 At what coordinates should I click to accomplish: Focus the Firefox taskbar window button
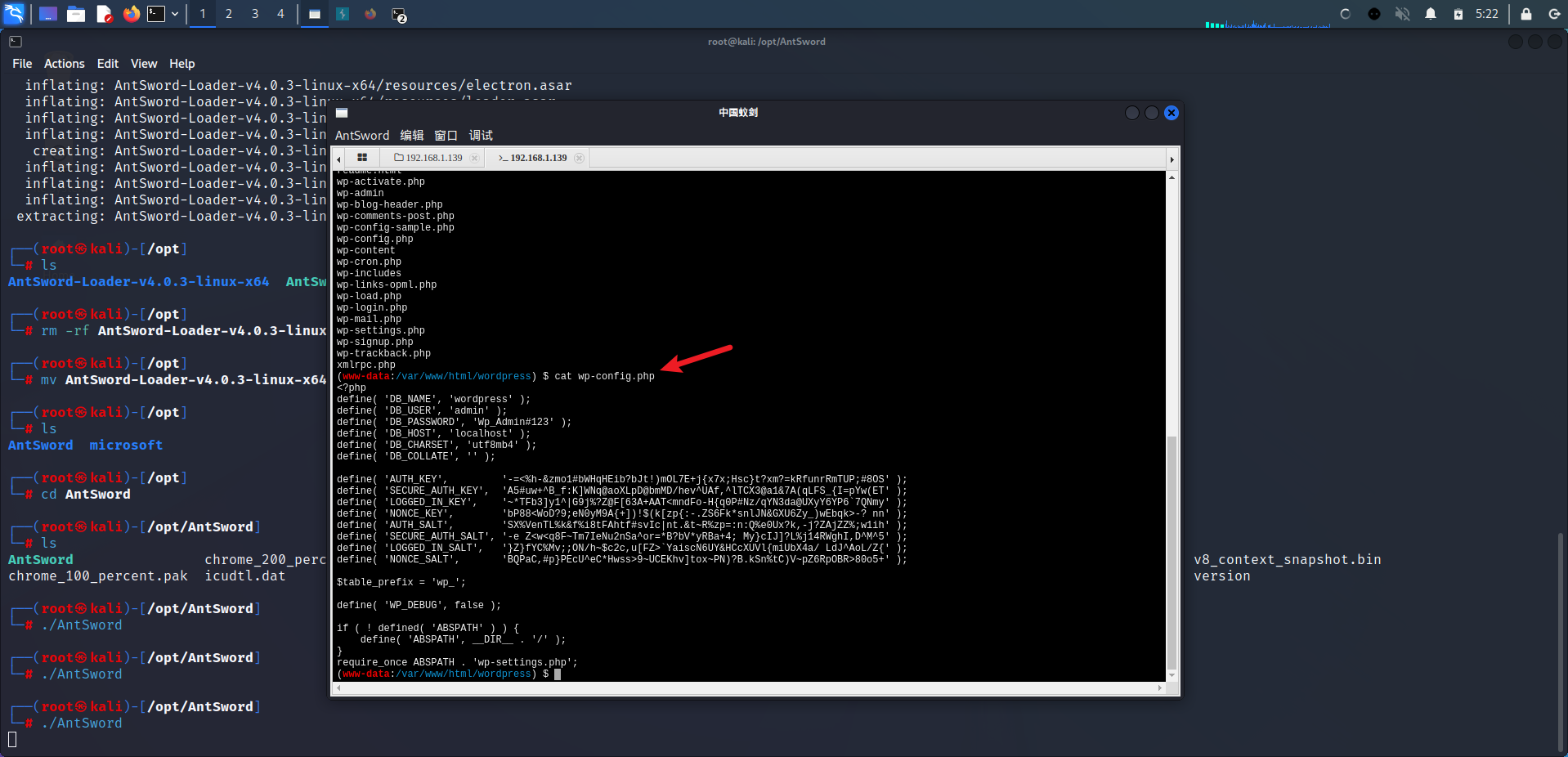click(370, 14)
